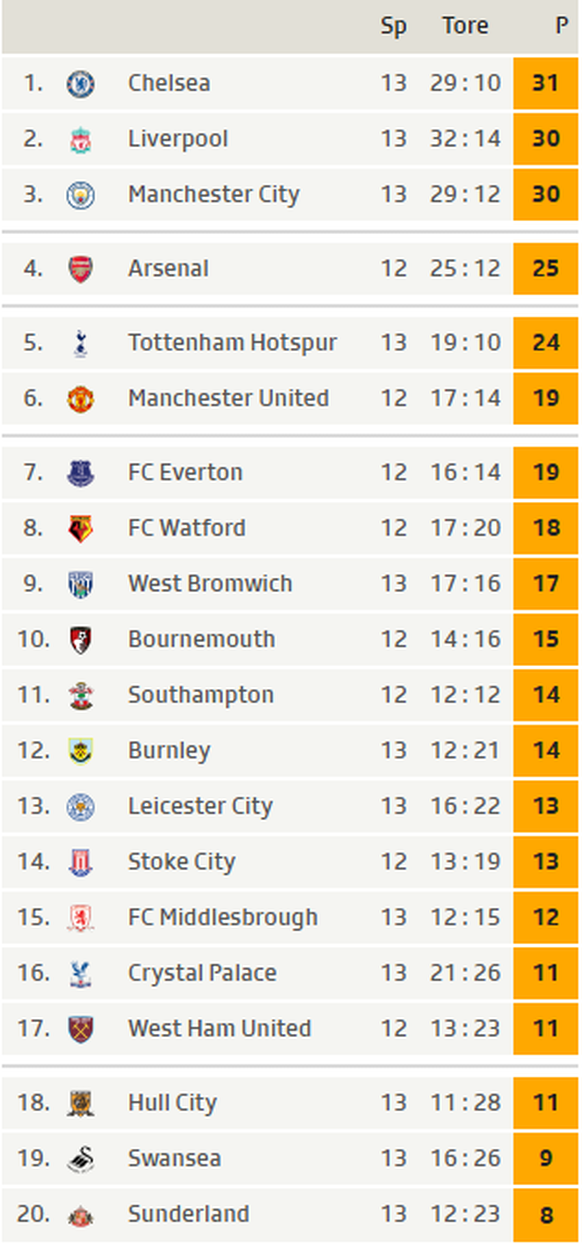Select the Bournemouth team name

coord(201,639)
